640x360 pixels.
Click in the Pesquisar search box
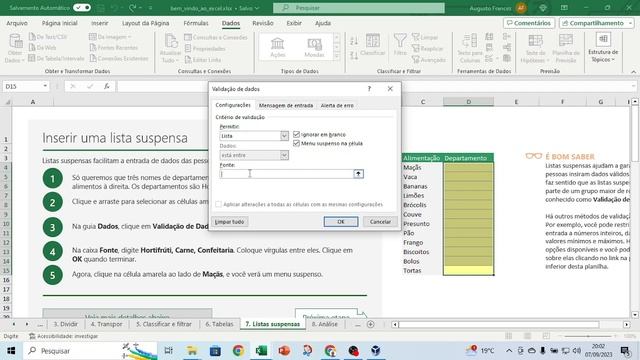[359, 8]
